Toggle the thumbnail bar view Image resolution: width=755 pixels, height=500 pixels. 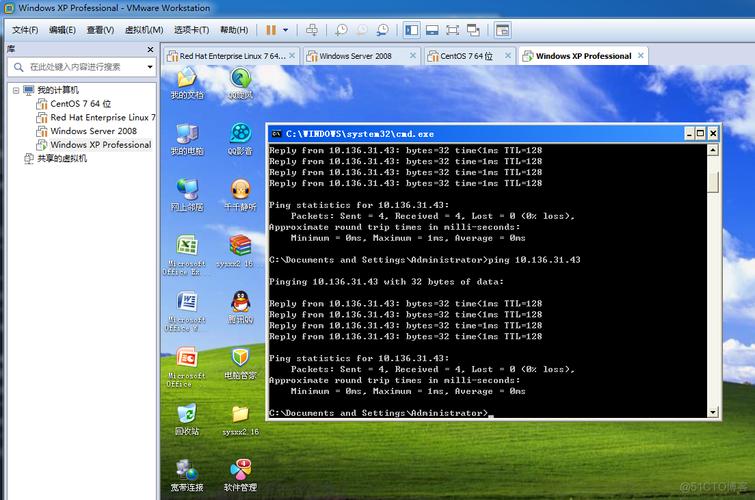click(x=432, y=30)
